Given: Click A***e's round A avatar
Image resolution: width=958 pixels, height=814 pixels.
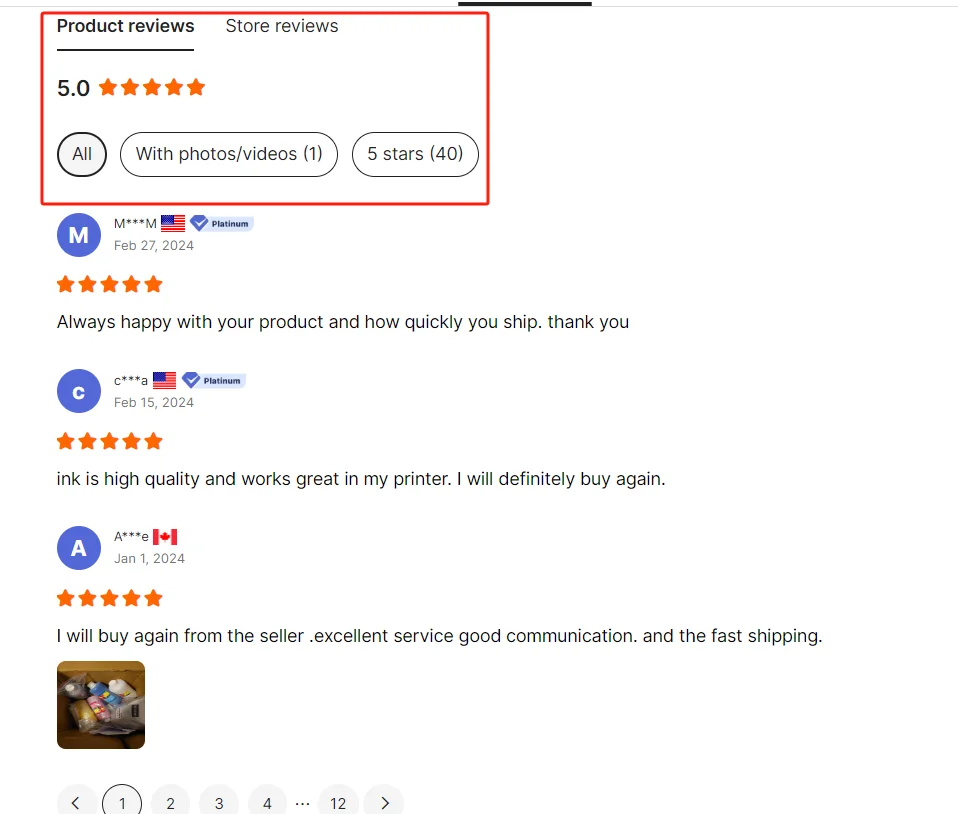Looking at the screenshot, I should click(x=79, y=548).
